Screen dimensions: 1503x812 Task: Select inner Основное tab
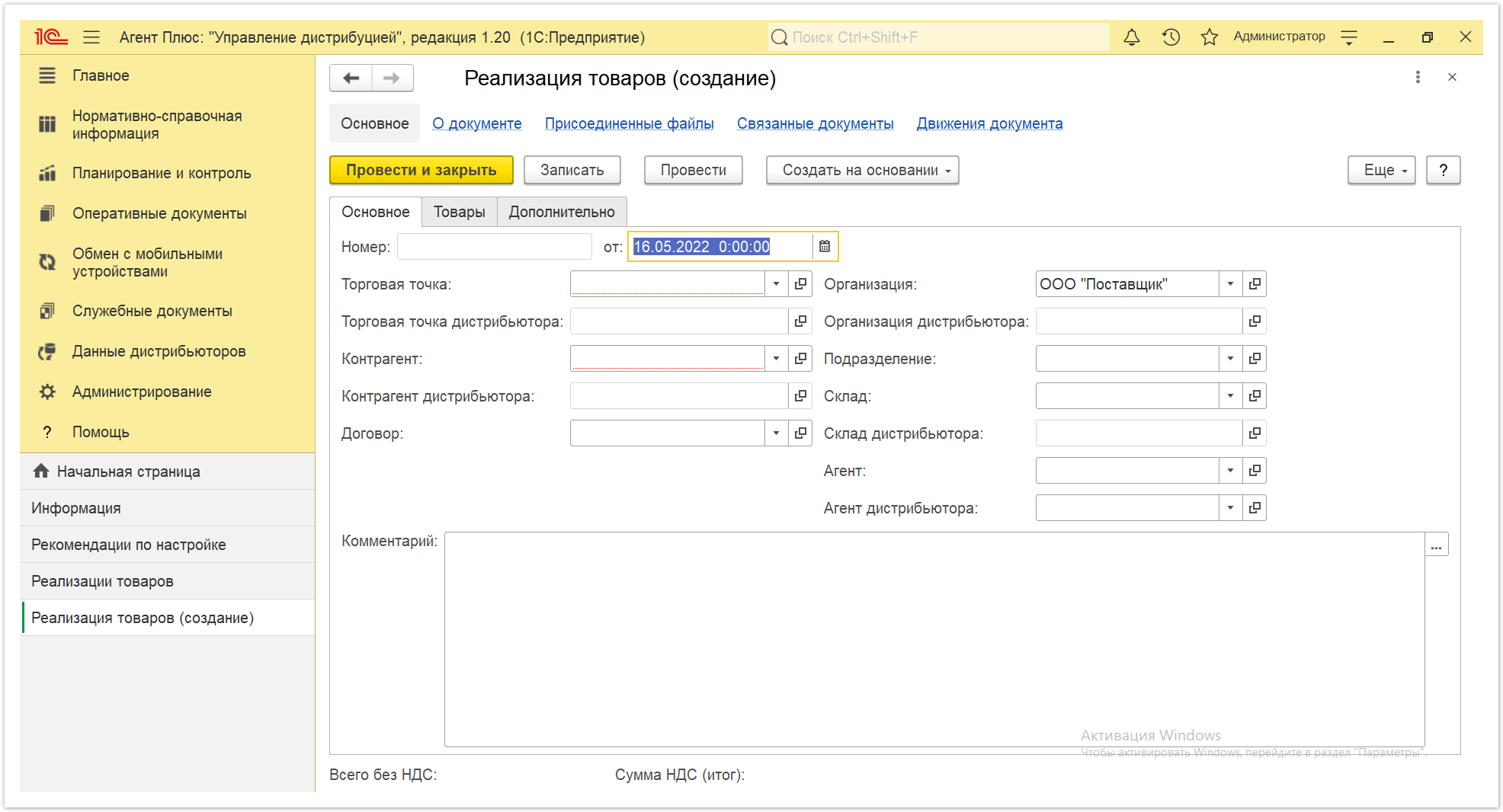[376, 212]
